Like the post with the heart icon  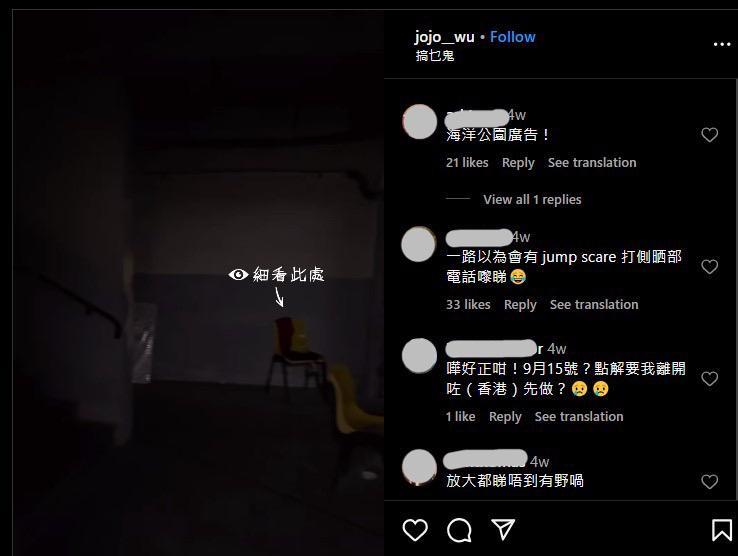coord(415,530)
